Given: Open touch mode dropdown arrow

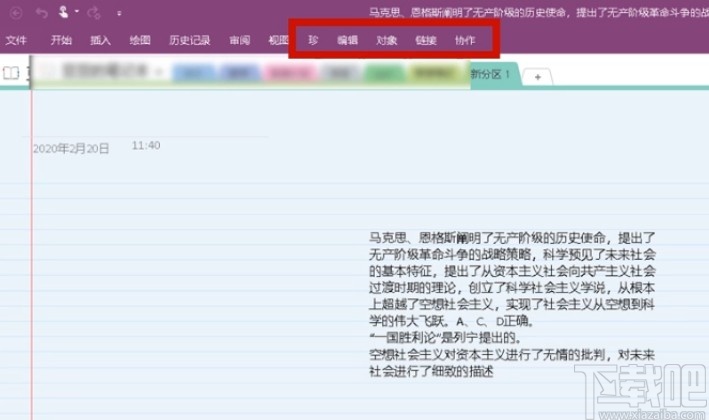Looking at the screenshot, I should 76,11.
